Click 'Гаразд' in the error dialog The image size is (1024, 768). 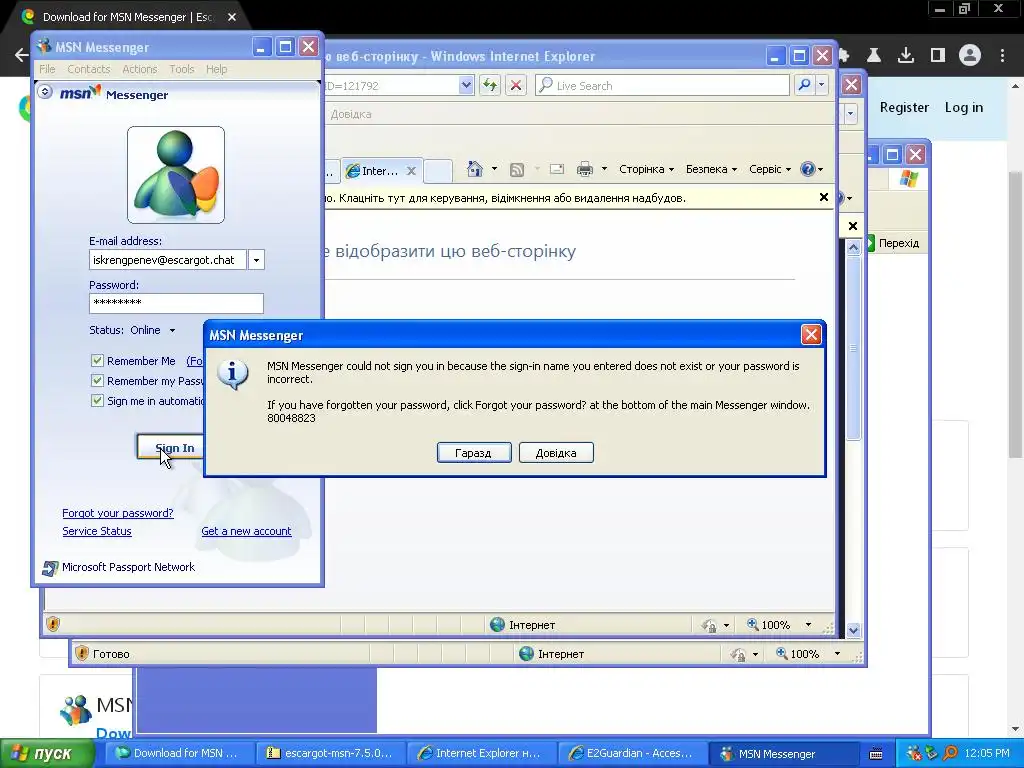[473, 453]
